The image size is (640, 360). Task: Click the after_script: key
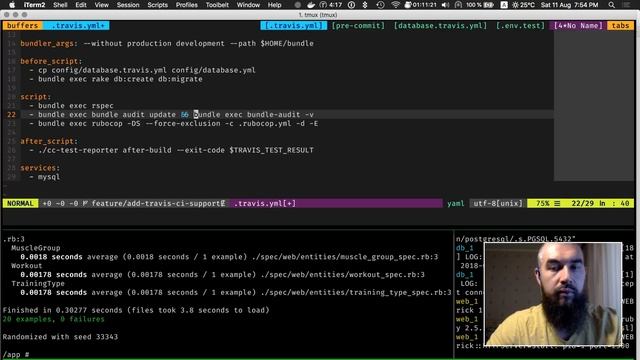click(x=49, y=141)
